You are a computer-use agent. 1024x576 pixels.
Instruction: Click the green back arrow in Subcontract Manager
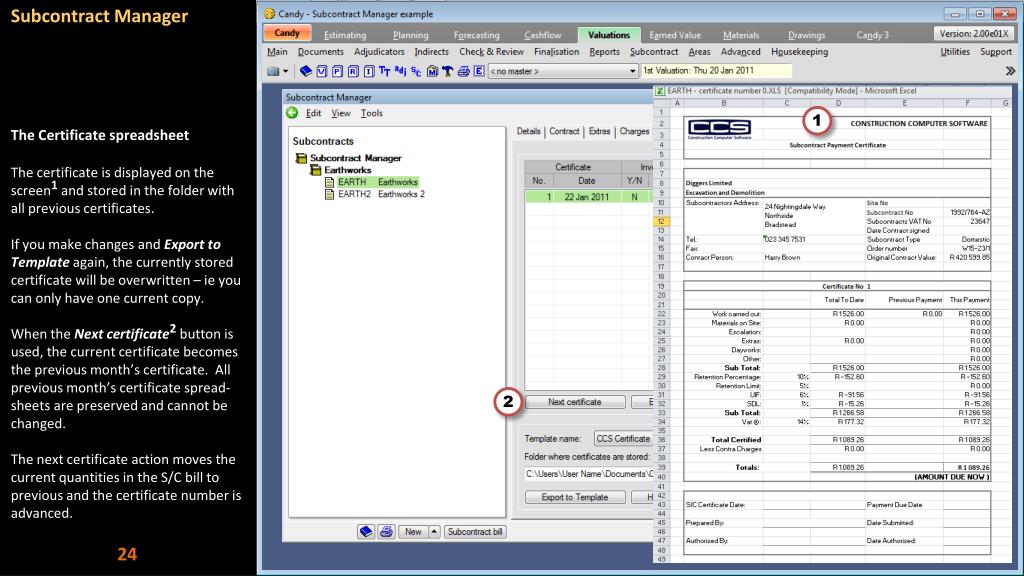click(x=292, y=113)
